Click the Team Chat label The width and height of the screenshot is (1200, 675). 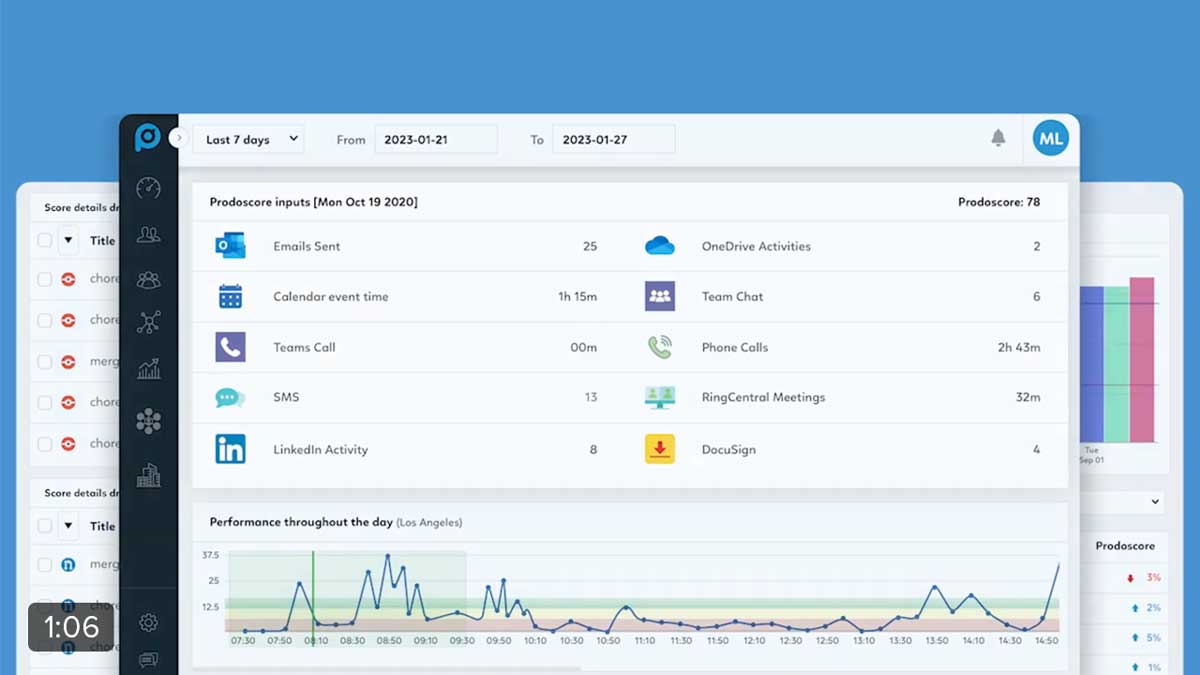[732, 296]
